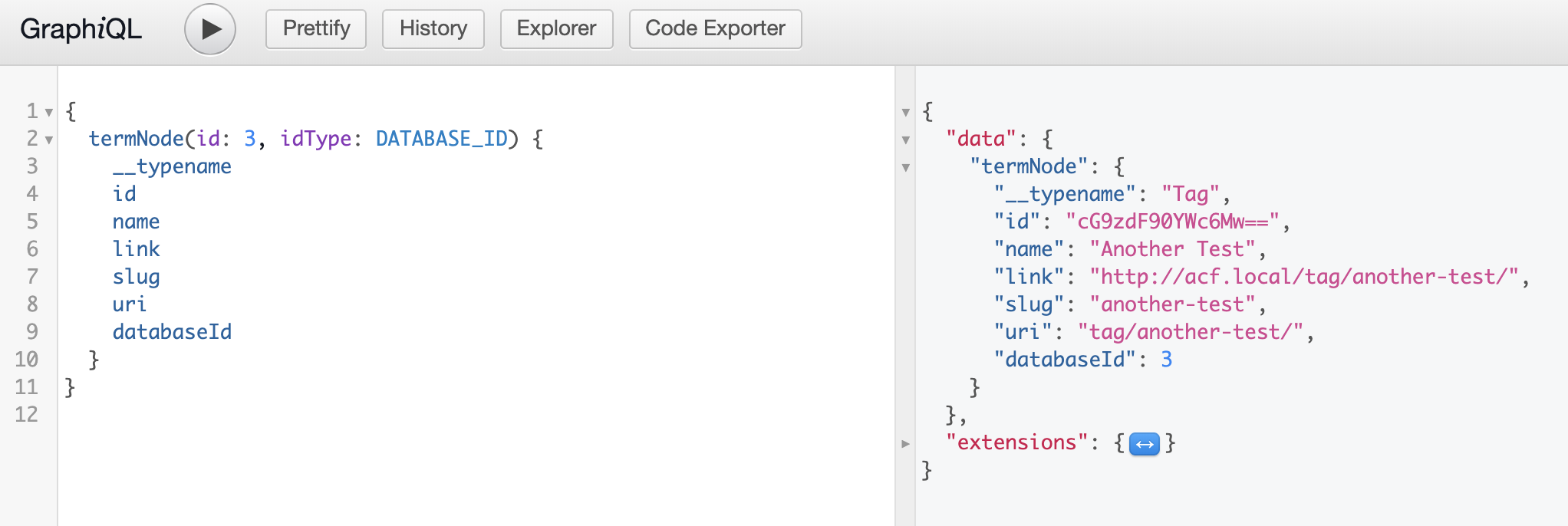Click the blue extensions unfold widget
Viewport: 1568px width, 526px height.
(1145, 444)
